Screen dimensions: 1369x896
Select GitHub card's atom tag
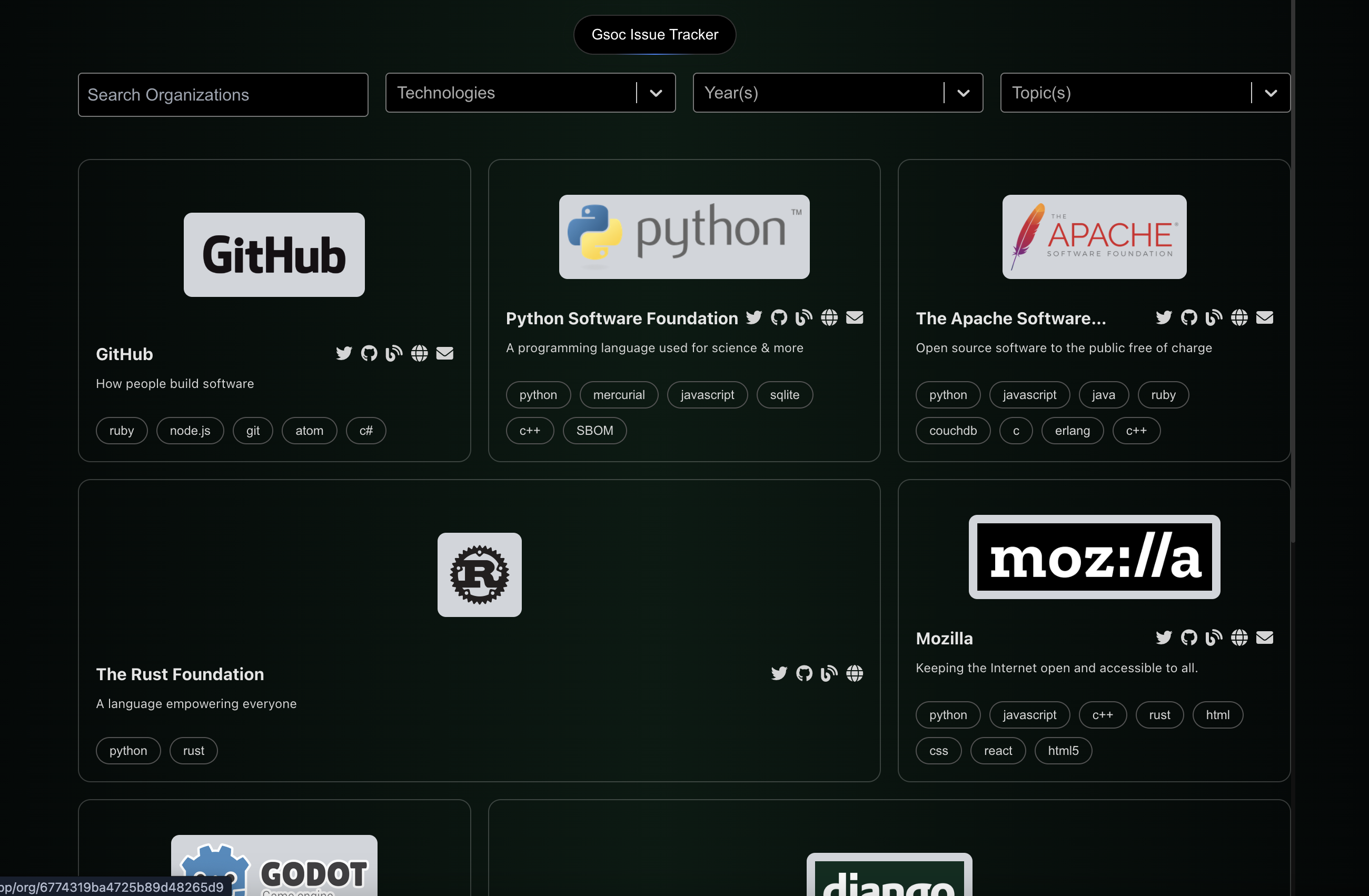310,431
